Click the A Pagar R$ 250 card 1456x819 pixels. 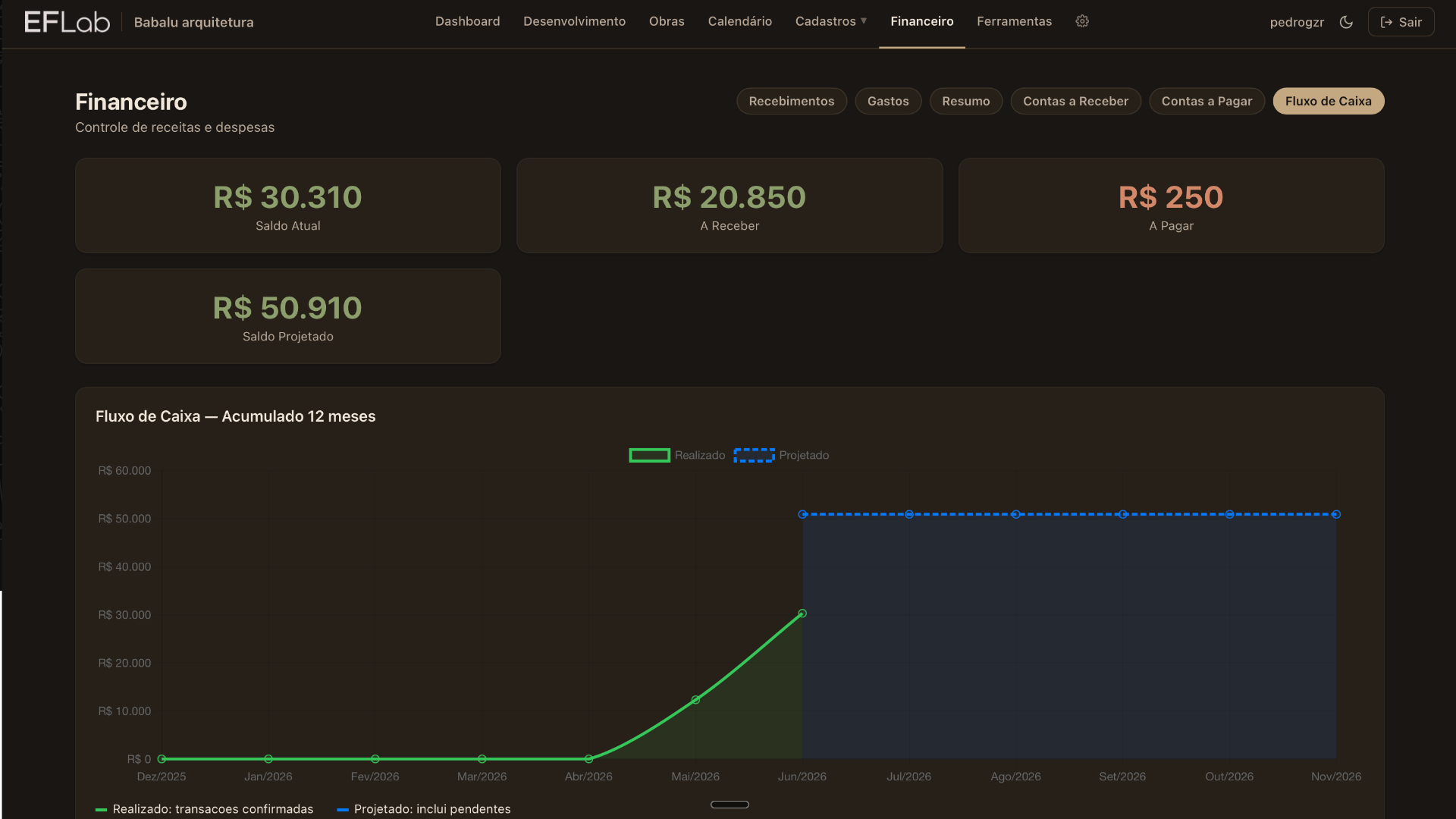(1171, 206)
